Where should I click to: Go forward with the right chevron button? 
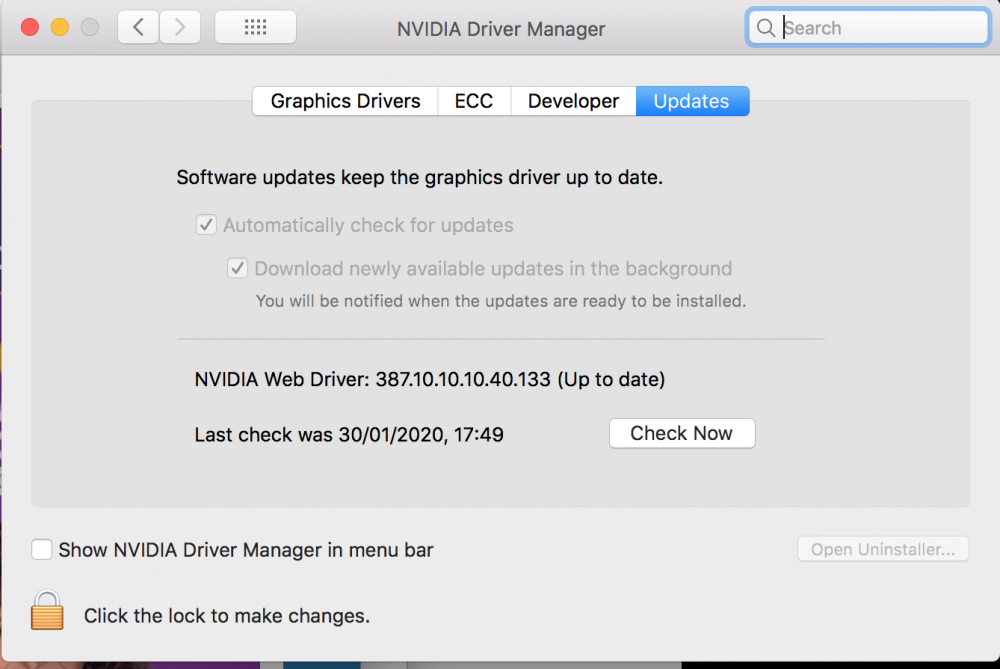[x=180, y=27]
